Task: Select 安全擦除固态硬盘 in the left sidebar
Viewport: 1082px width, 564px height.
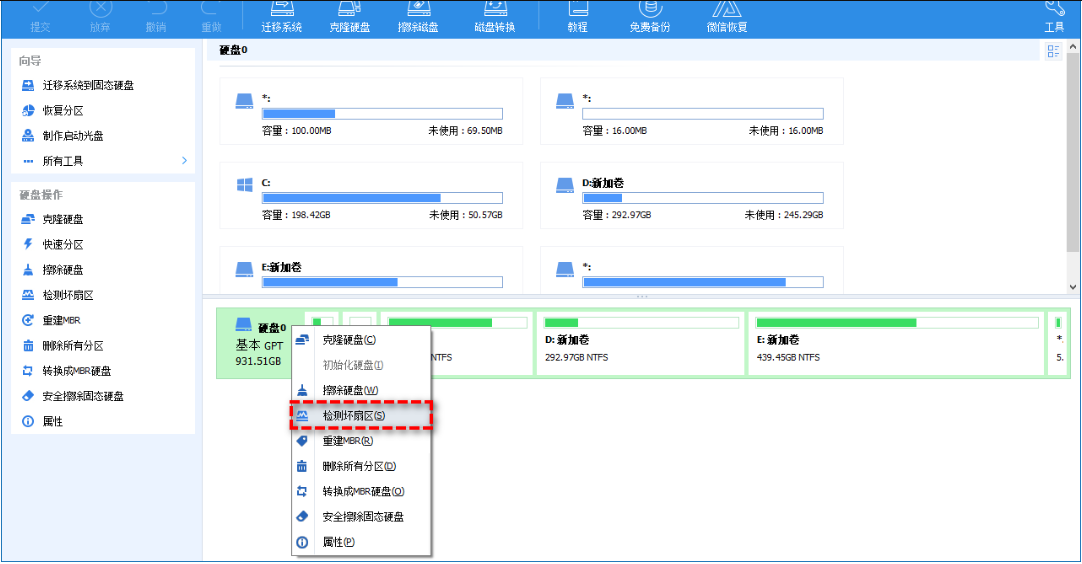Action: click(x=83, y=396)
